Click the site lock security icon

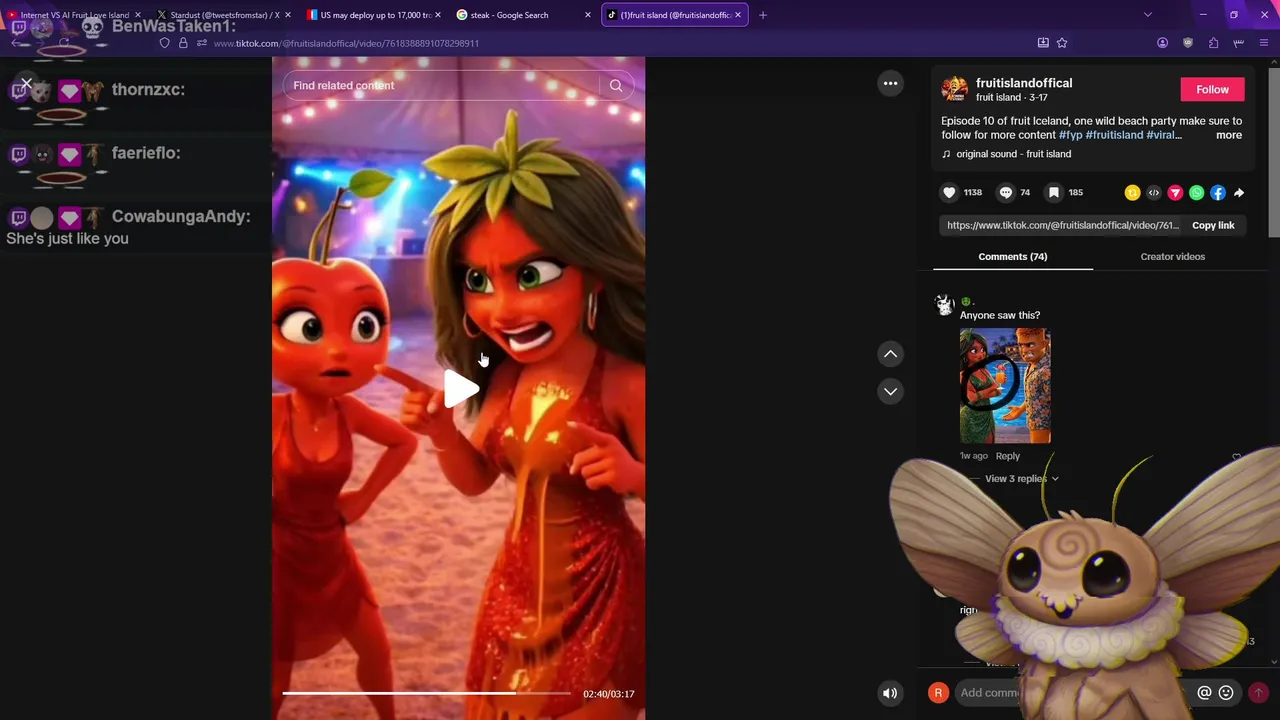(x=183, y=43)
